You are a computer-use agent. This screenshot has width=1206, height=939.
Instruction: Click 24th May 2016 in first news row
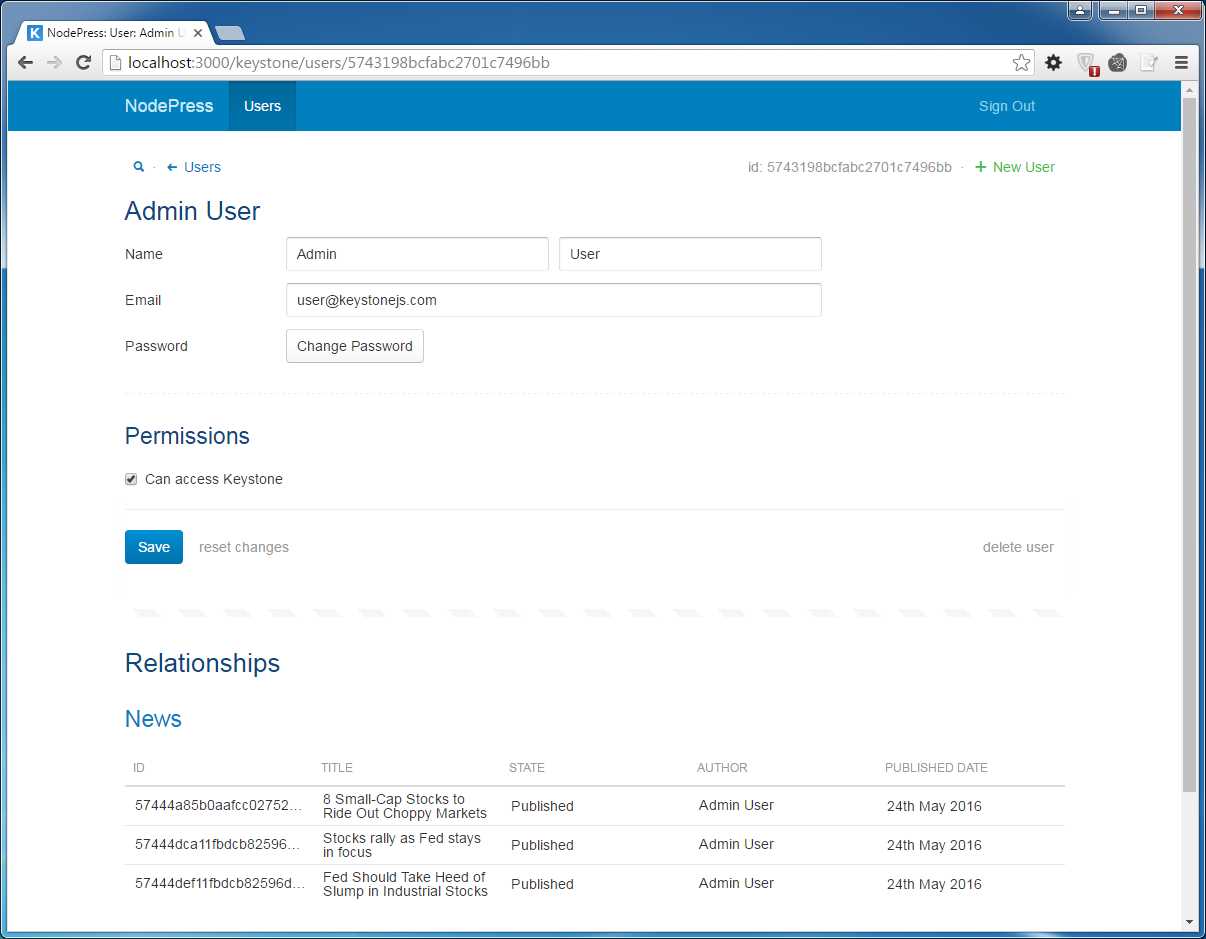click(934, 806)
